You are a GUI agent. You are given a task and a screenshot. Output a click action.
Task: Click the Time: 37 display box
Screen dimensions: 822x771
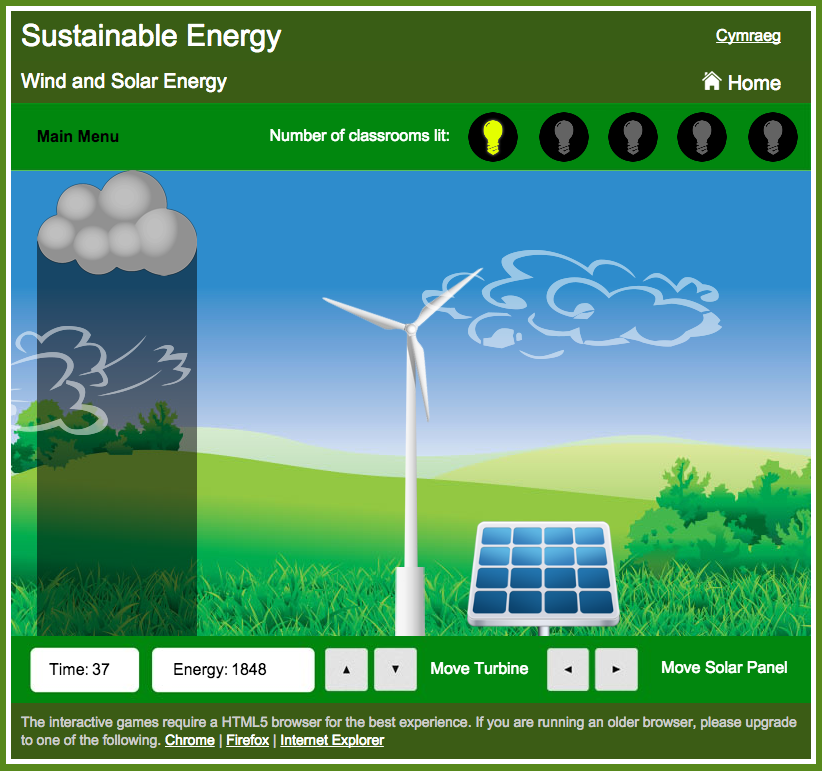pos(84,670)
